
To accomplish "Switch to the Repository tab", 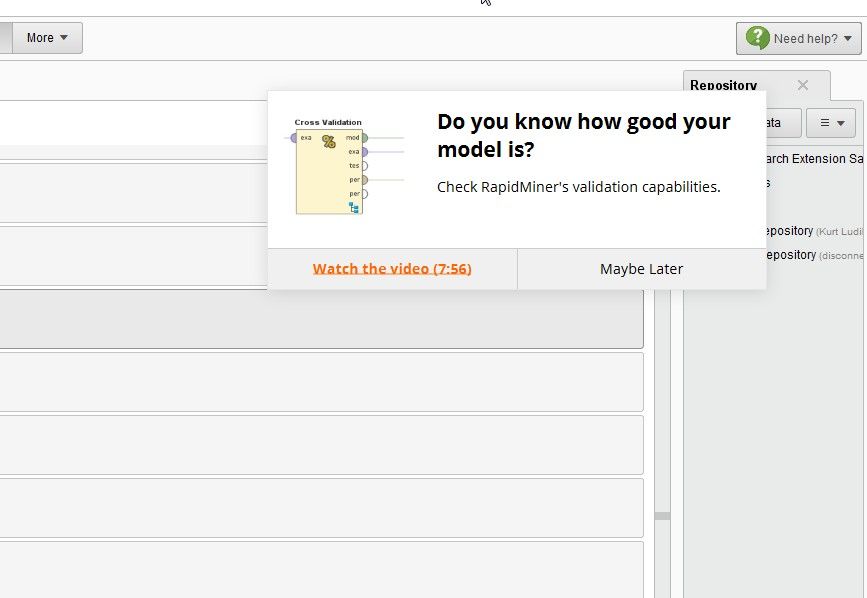I will pos(723,85).
